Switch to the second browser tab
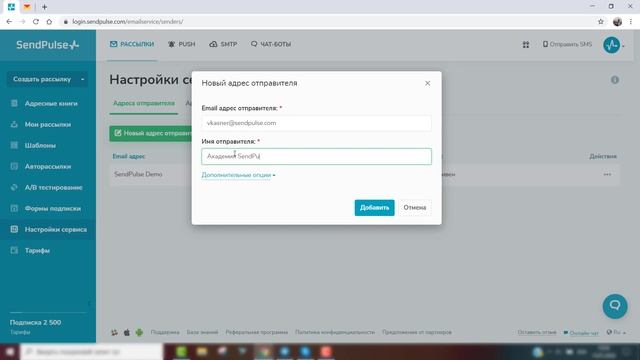This screenshot has width=640, height=360. [27, 7]
